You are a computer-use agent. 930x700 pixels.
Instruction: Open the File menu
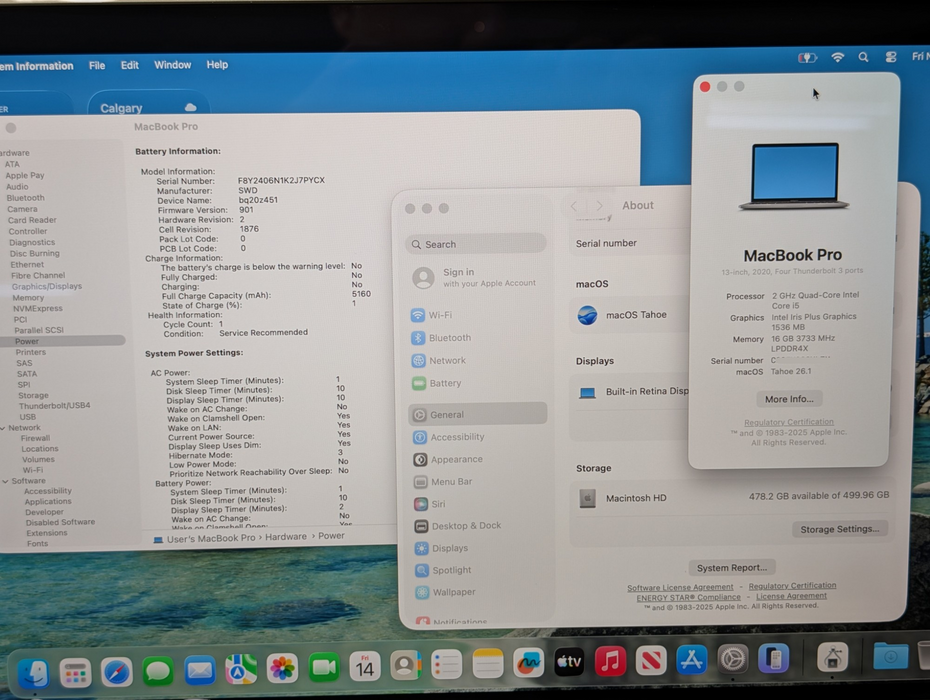[x=97, y=65]
